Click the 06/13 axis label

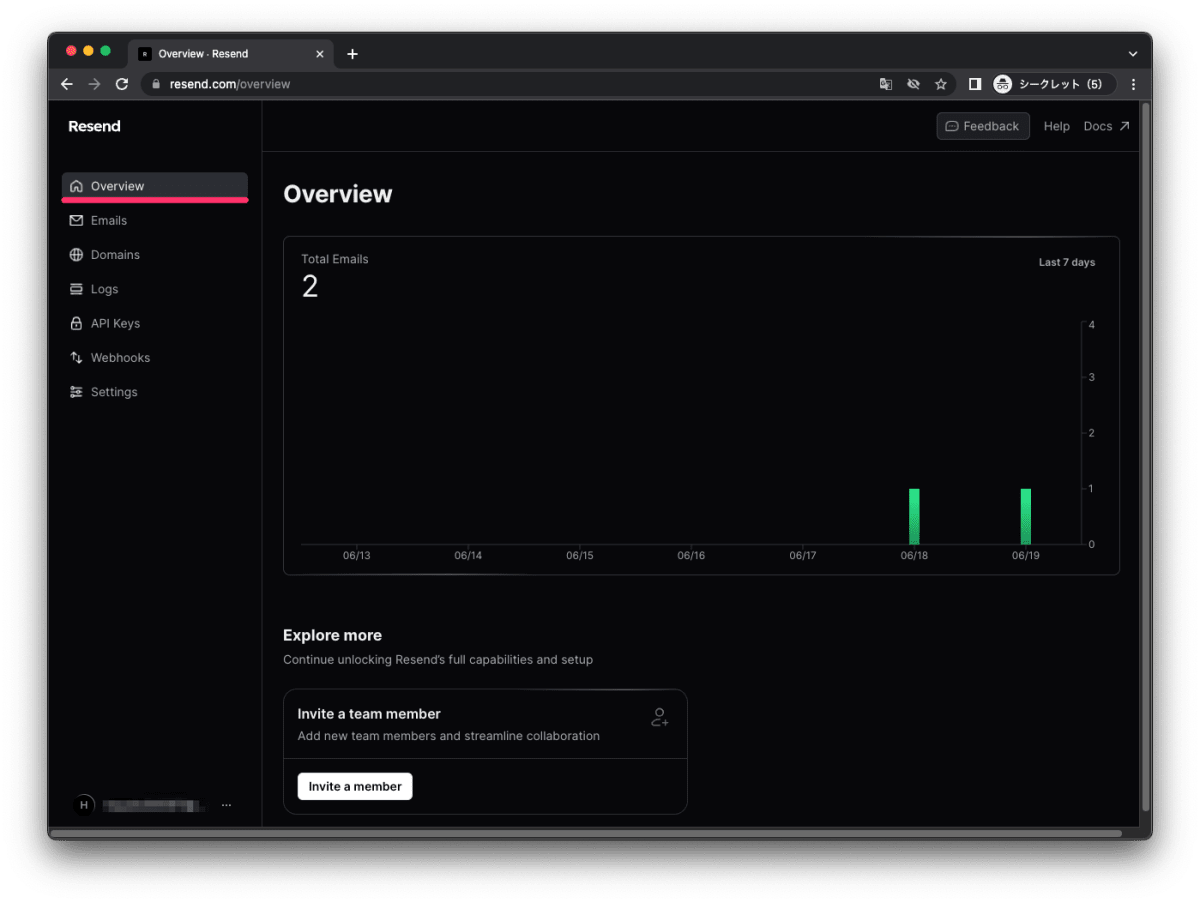click(356, 555)
